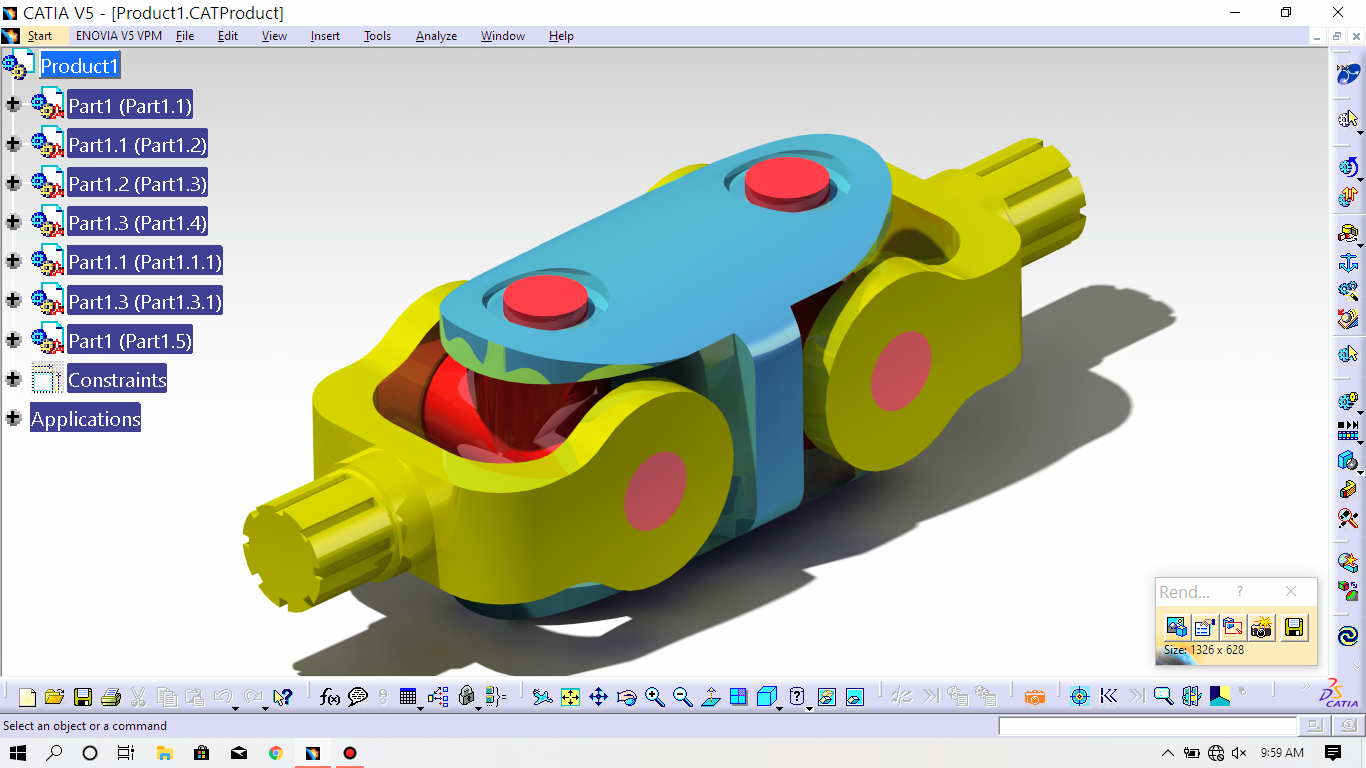The image size is (1366, 768).
Task: Click the double left arrow icon
Action: (1108, 697)
